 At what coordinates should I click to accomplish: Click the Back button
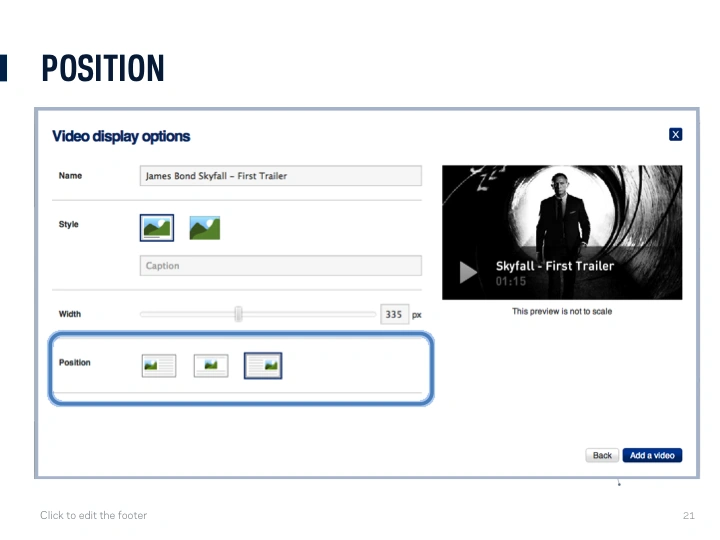pyautogui.click(x=602, y=455)
